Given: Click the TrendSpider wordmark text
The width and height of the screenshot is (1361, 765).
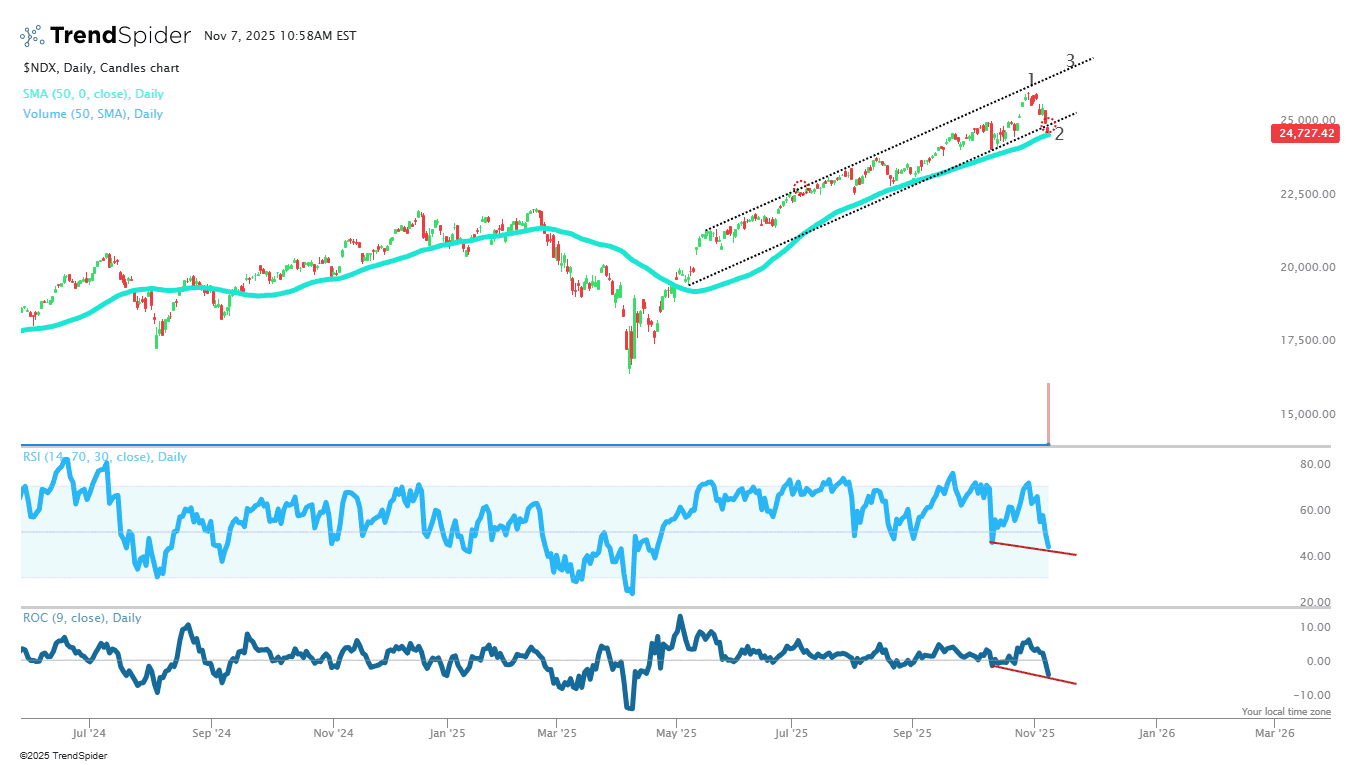Looking at the screenshot, I should point(120,36).
